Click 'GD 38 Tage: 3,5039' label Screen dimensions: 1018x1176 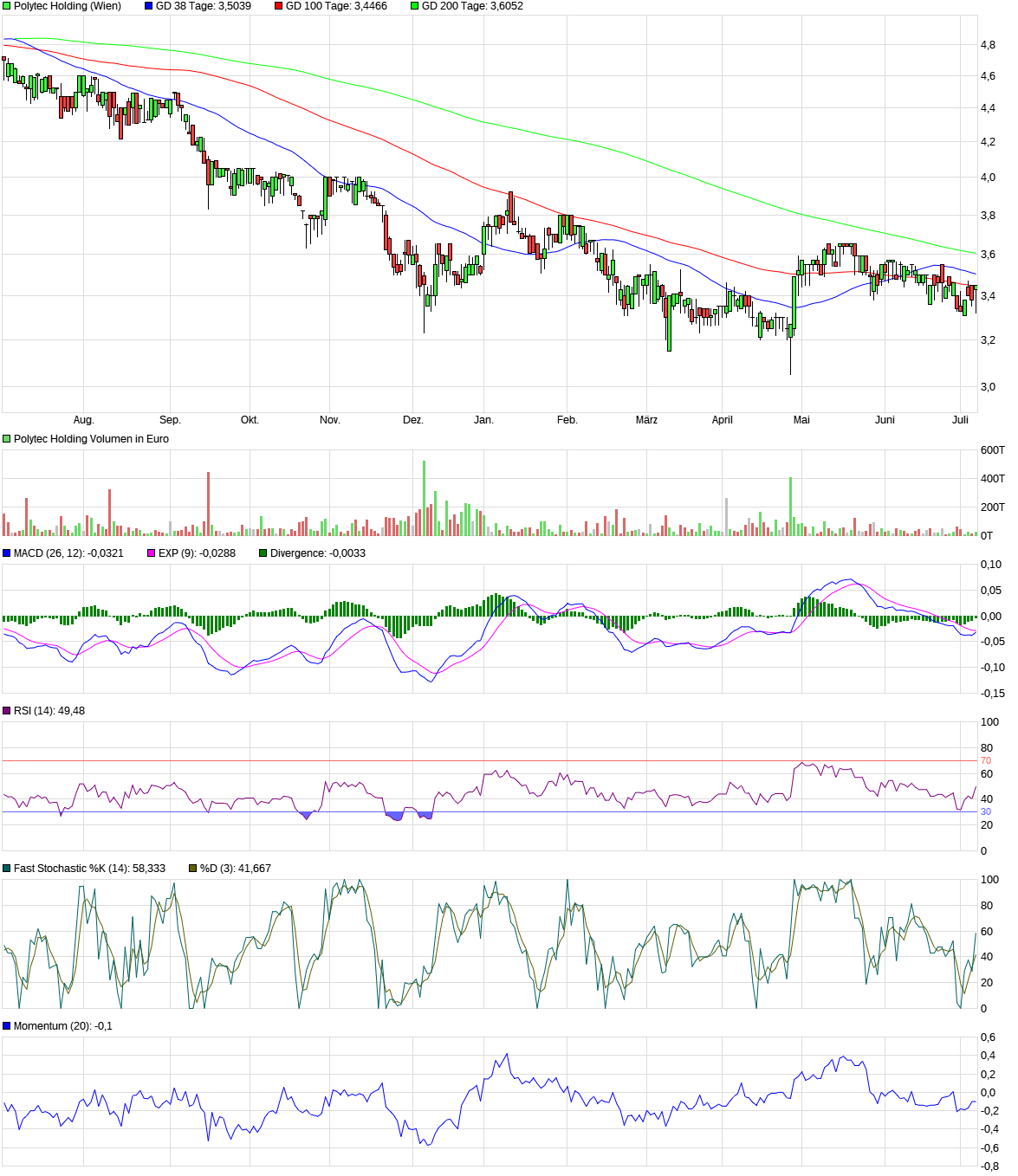click(x=204, y=6)
